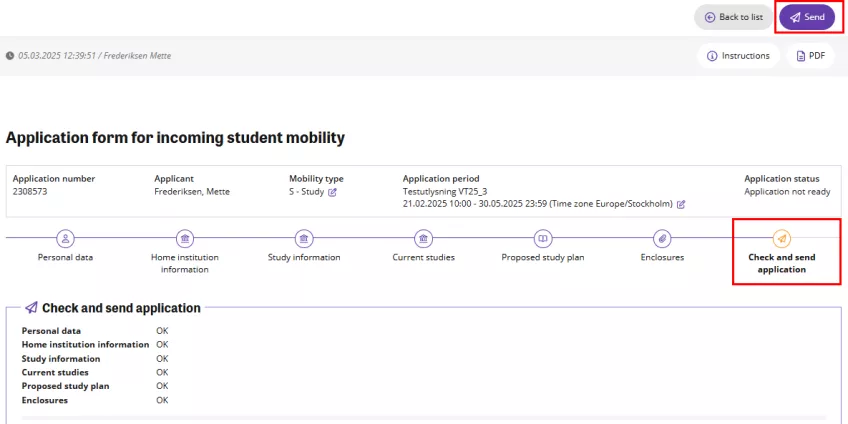Click the Back to list button
This screenshot has height=424, width=848.
[733, 17]
